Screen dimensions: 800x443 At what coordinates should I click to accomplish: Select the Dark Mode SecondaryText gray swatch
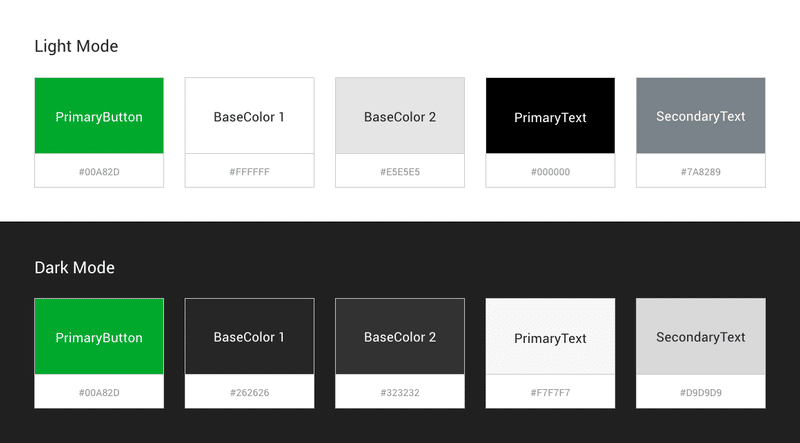point(701,336)
